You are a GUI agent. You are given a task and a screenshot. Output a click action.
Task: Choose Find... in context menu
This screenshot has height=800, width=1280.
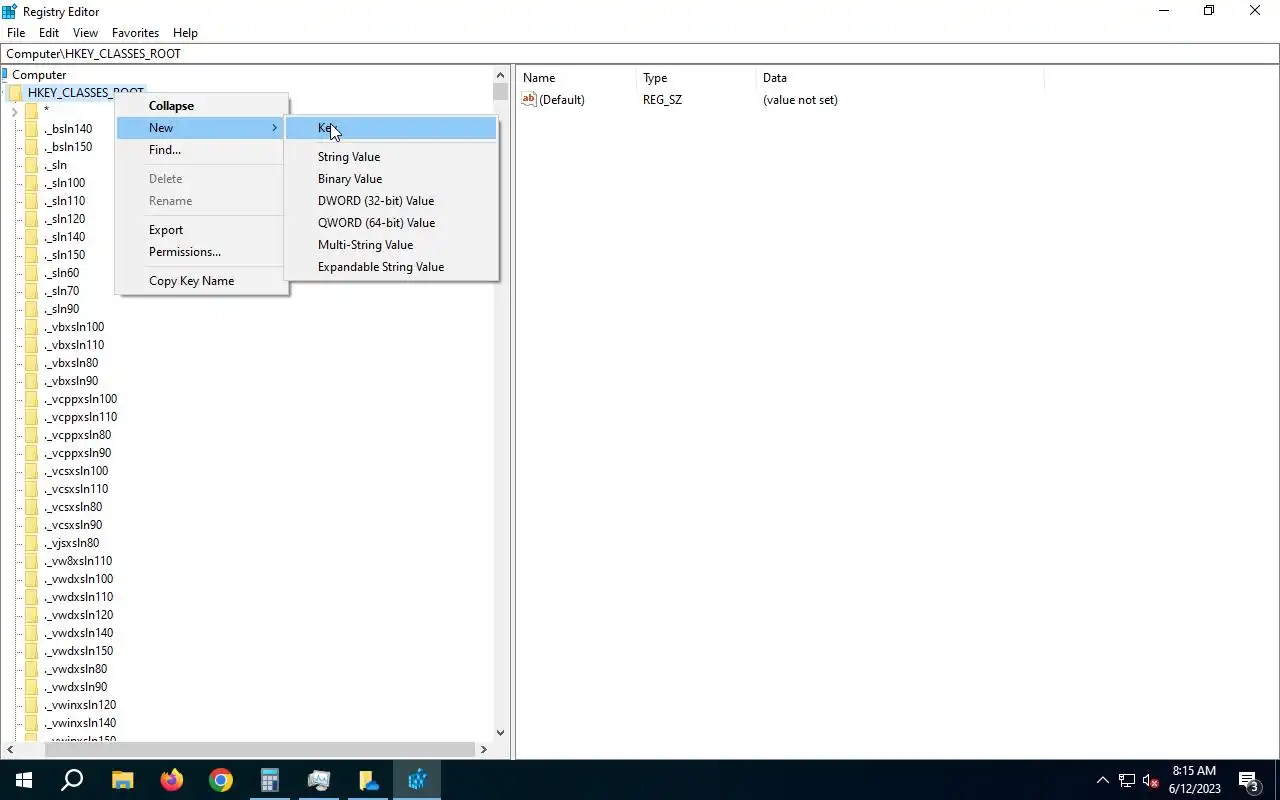[203, 150]
